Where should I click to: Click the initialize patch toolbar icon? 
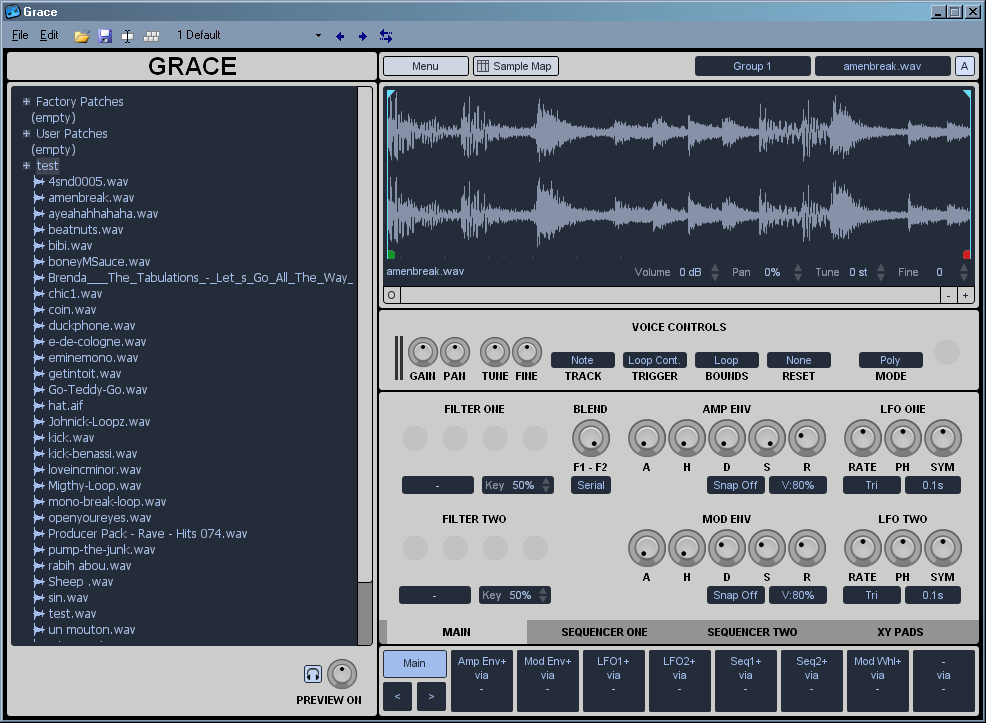[x=127, y=34]
